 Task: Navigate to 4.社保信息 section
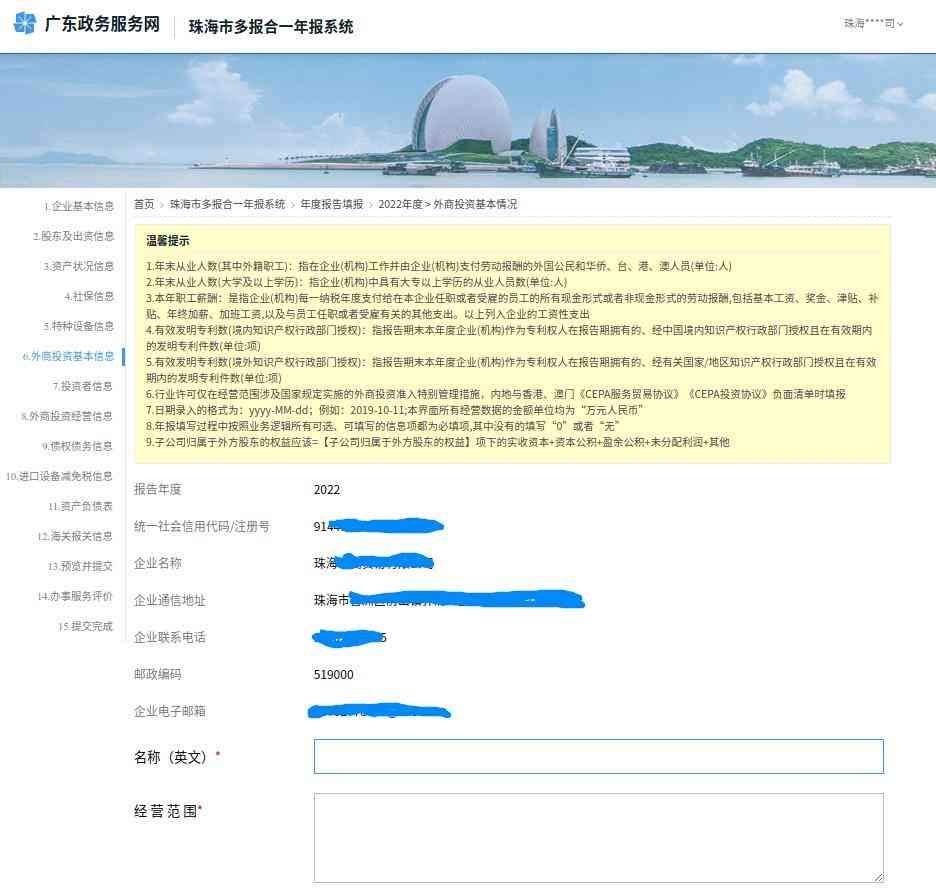click(89, 297)
